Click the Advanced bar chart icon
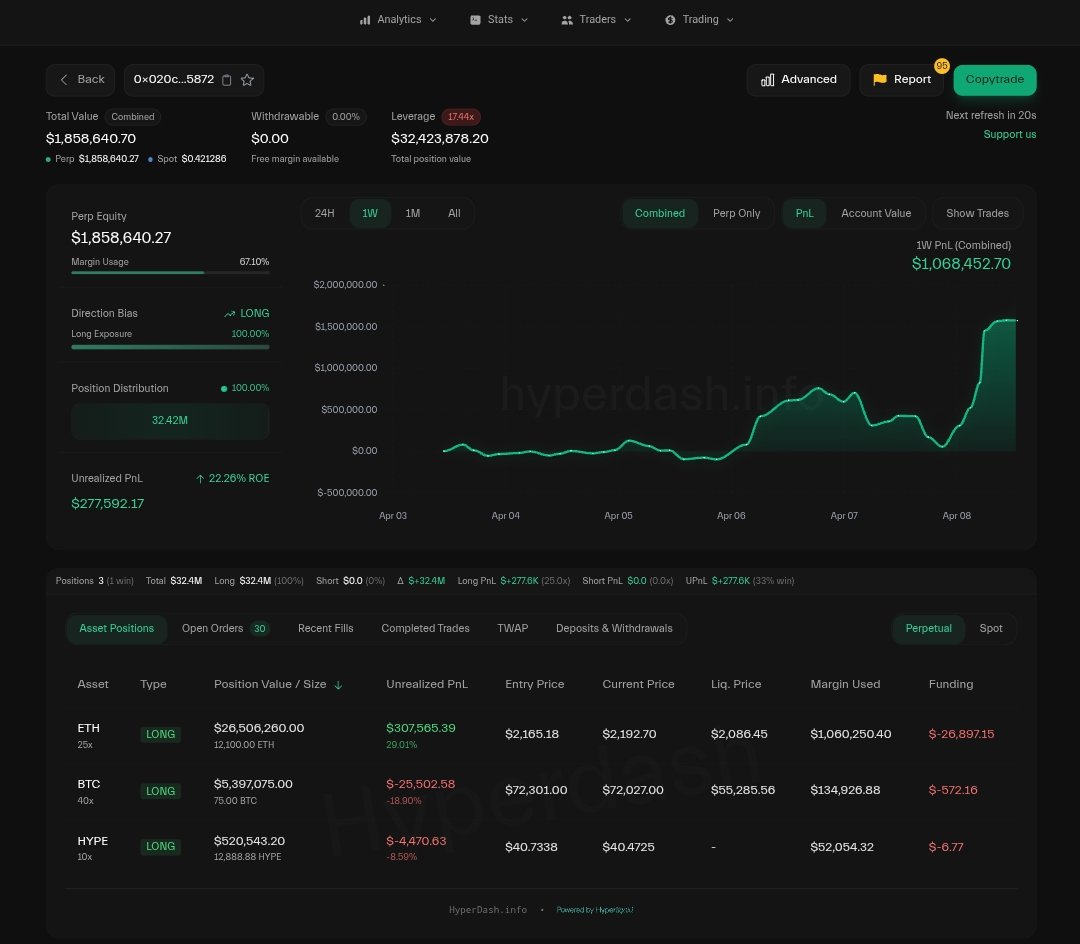The height and width of the screenshot is (944, 1080). coord(768,80)
